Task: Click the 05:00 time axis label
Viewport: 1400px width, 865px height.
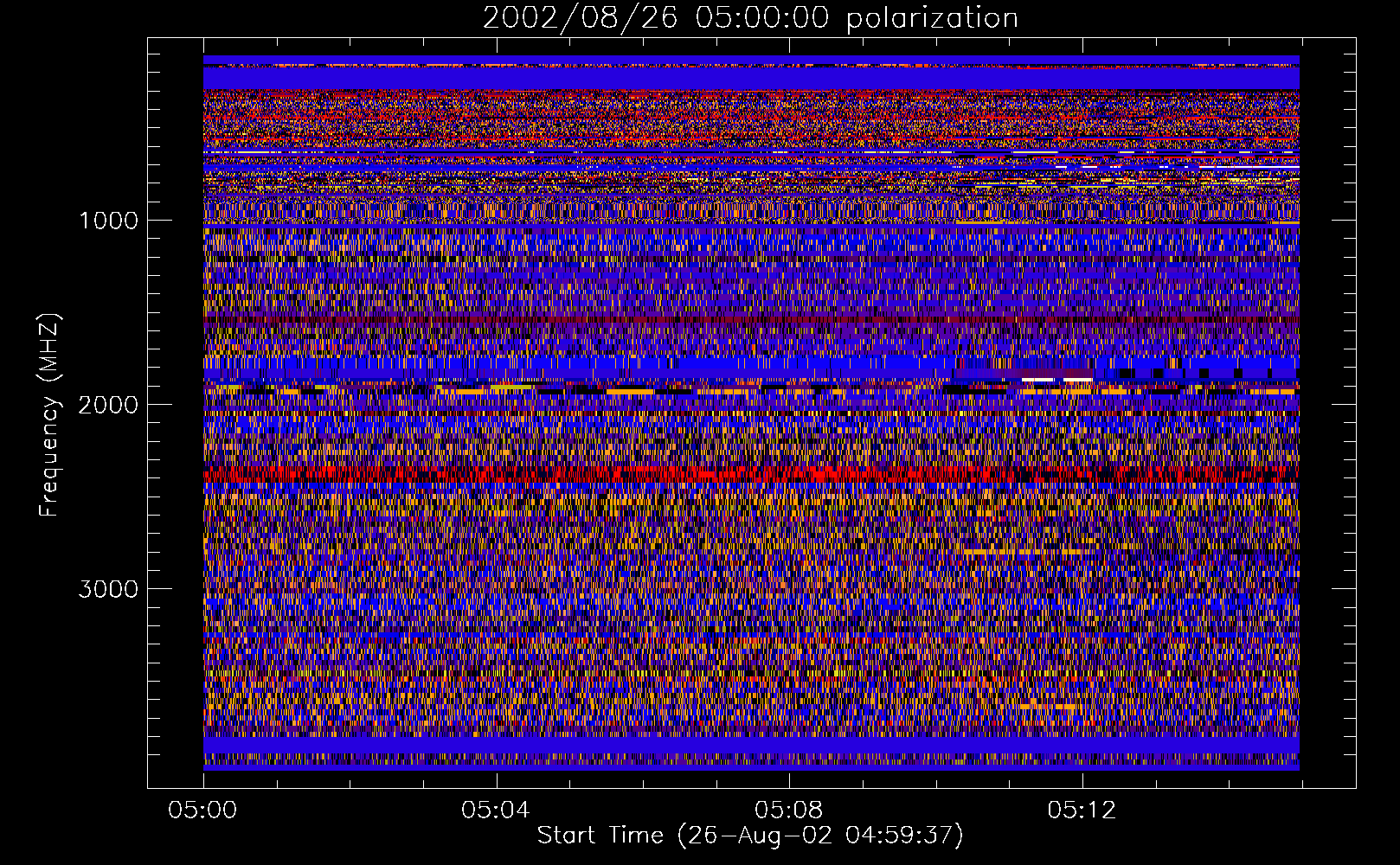Action: (202, 811)
